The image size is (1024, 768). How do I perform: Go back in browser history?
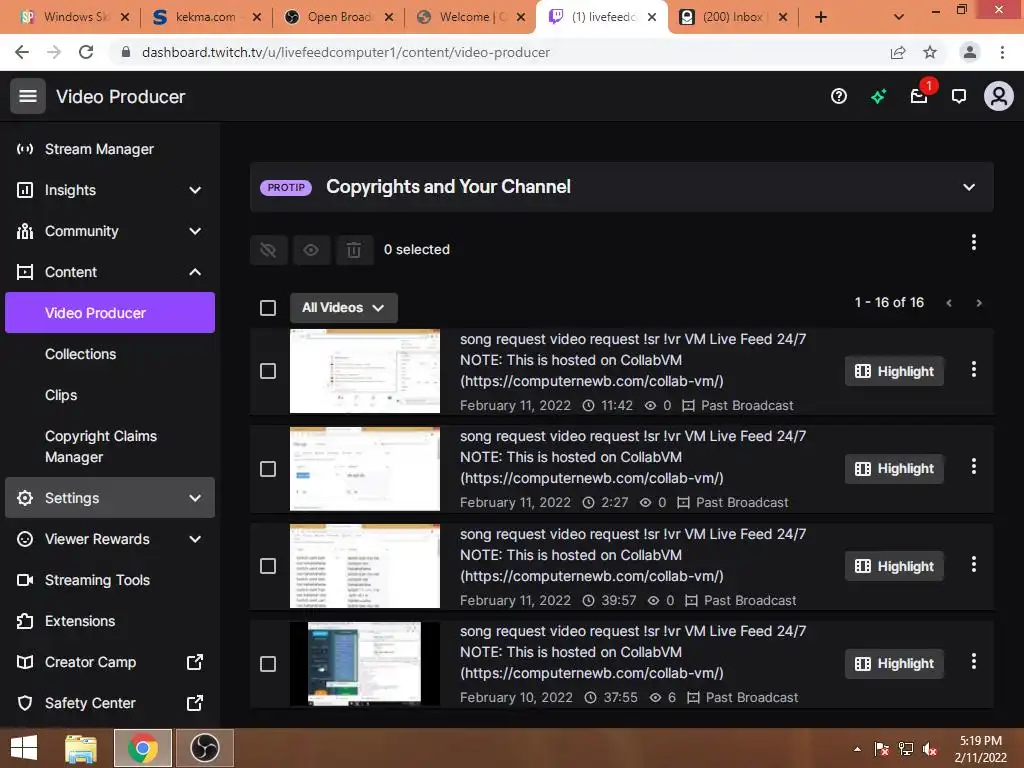(x=22, y=52)
